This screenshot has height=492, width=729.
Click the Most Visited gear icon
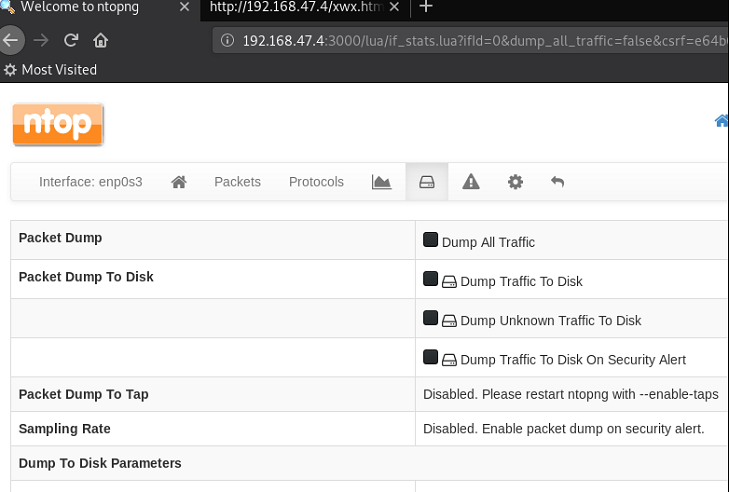coord(10,70)
